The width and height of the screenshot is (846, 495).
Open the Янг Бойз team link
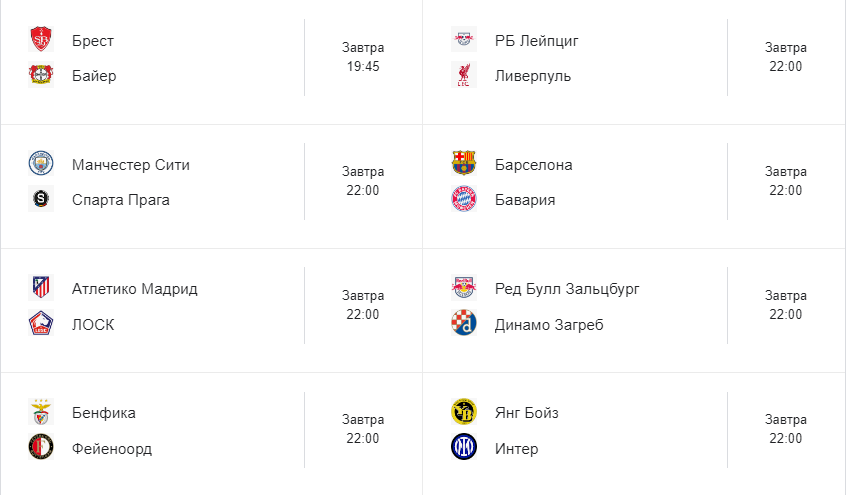[526, 413]
